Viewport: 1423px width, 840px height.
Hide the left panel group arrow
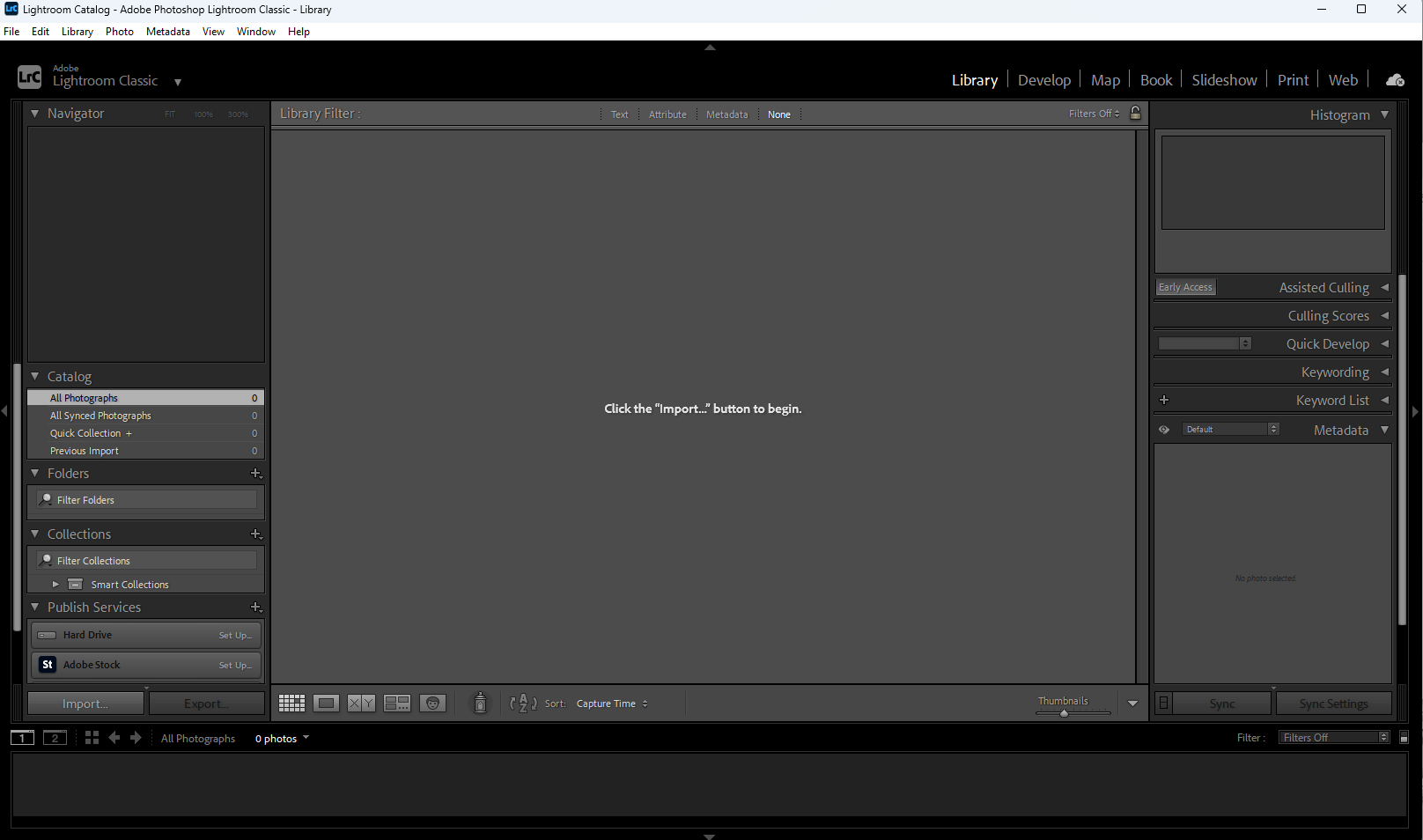(x=4, y=410)
